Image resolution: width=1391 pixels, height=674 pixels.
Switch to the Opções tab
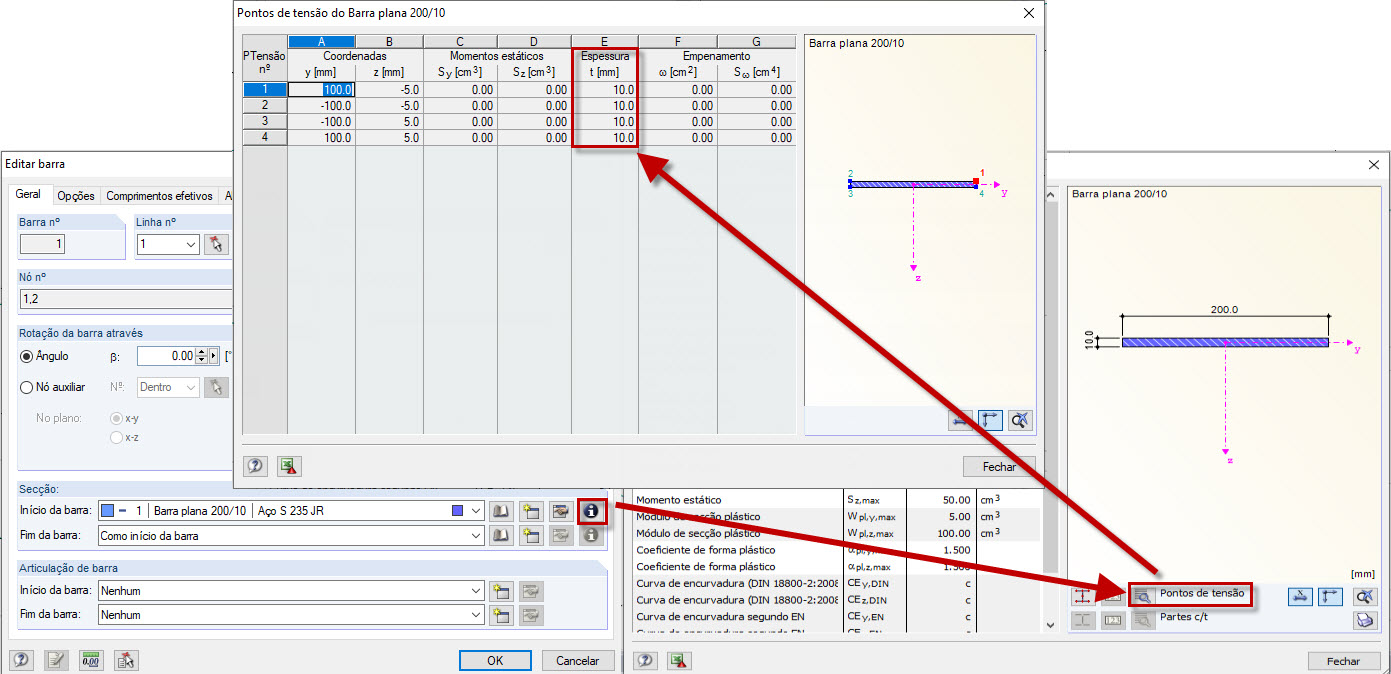pyautogui.click(x=75, y=197)
